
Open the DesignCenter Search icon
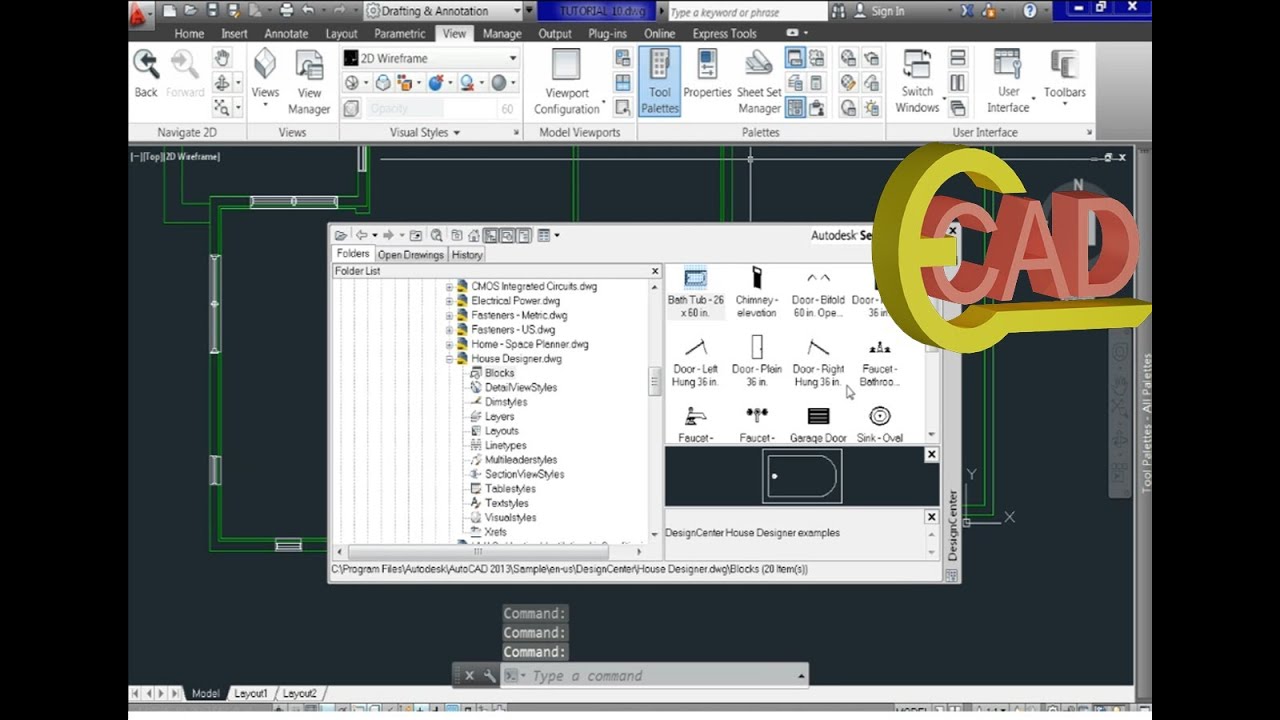pyautogui.click(x=436, y=236)
